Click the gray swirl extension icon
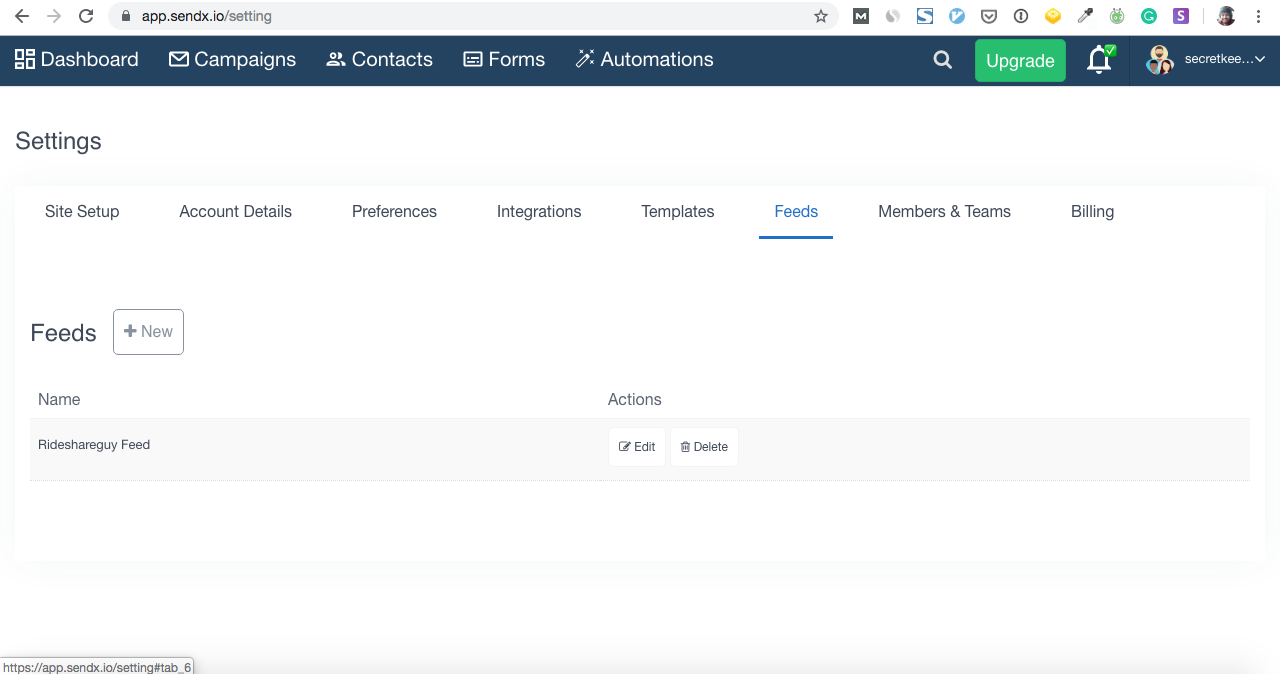The width and height of the screenshot is (1280, 674). pyautogui.click(x=892, y=16)
